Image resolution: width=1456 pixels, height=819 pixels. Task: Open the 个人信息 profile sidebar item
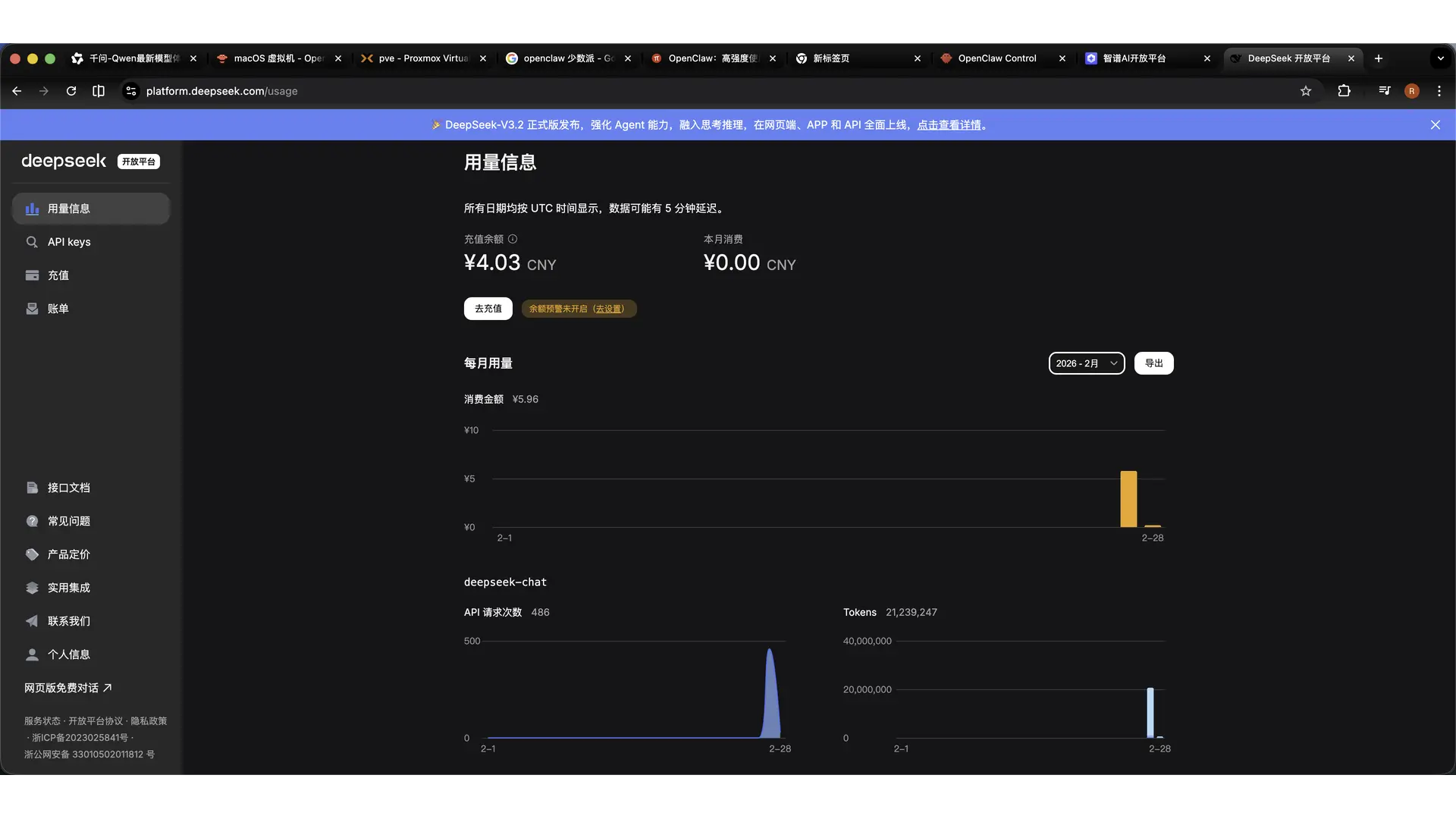click(68, 654)
